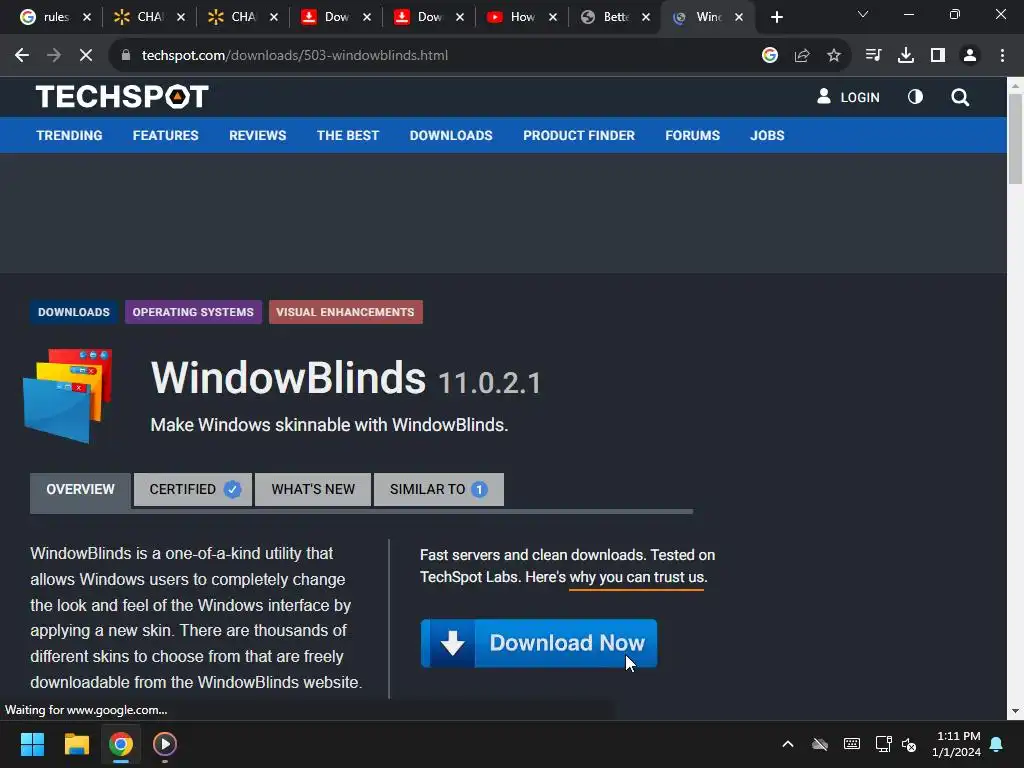Image resolution: width=1024 pixels, height=768 pixels.
Task: Open THE BEST in the navigation bar
Action: point(347,135)
